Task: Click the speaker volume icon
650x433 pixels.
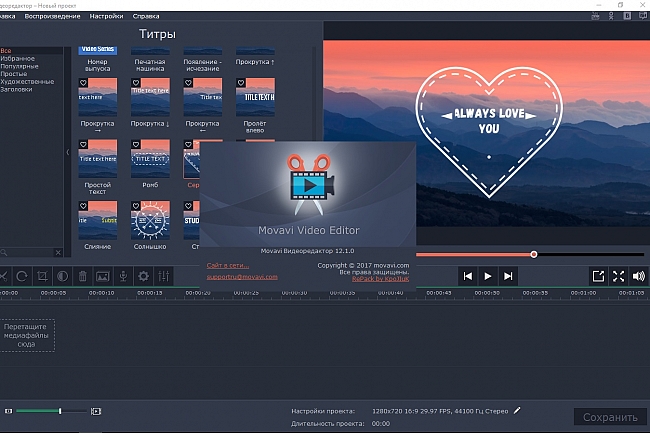Action: pyautogui.click(x=639, y=276)
